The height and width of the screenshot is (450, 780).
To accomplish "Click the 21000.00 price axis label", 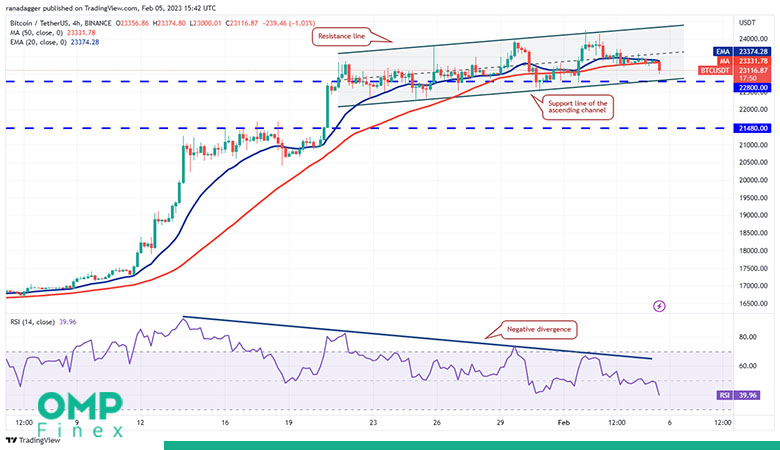I will pyautogui.click(x=753, y=145).
